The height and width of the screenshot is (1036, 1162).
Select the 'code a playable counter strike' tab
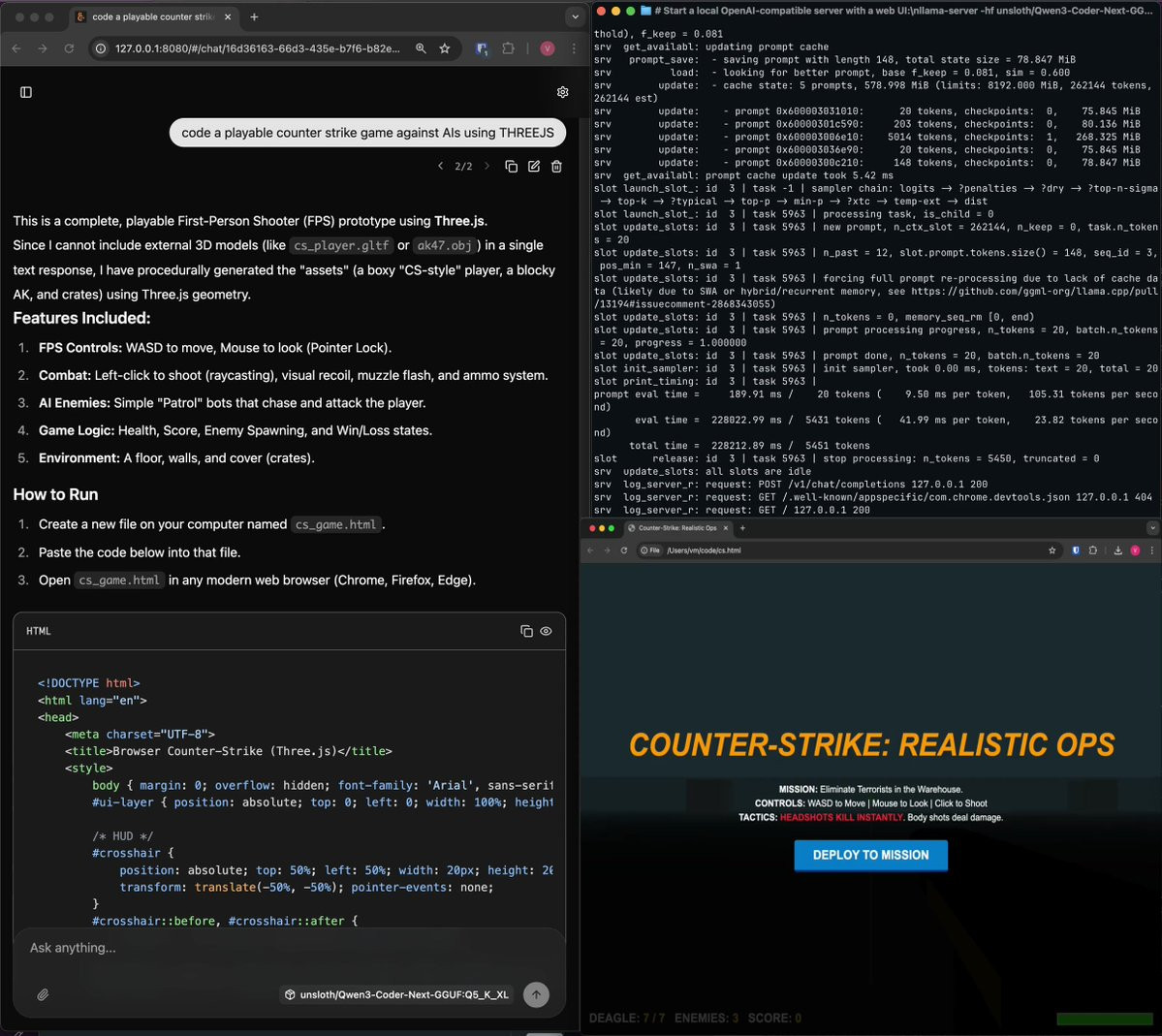152,16
